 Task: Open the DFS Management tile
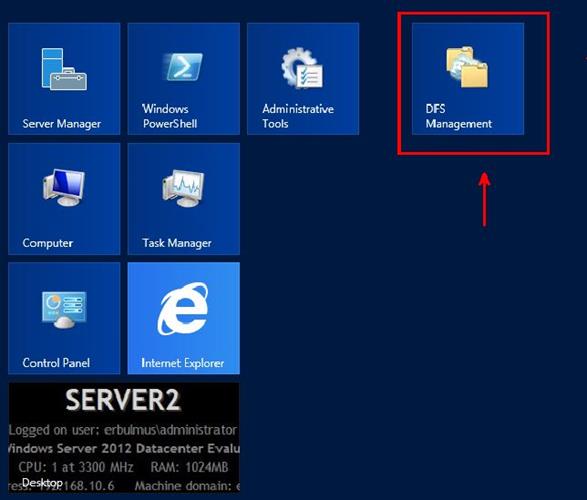click(x=468, y=79)
